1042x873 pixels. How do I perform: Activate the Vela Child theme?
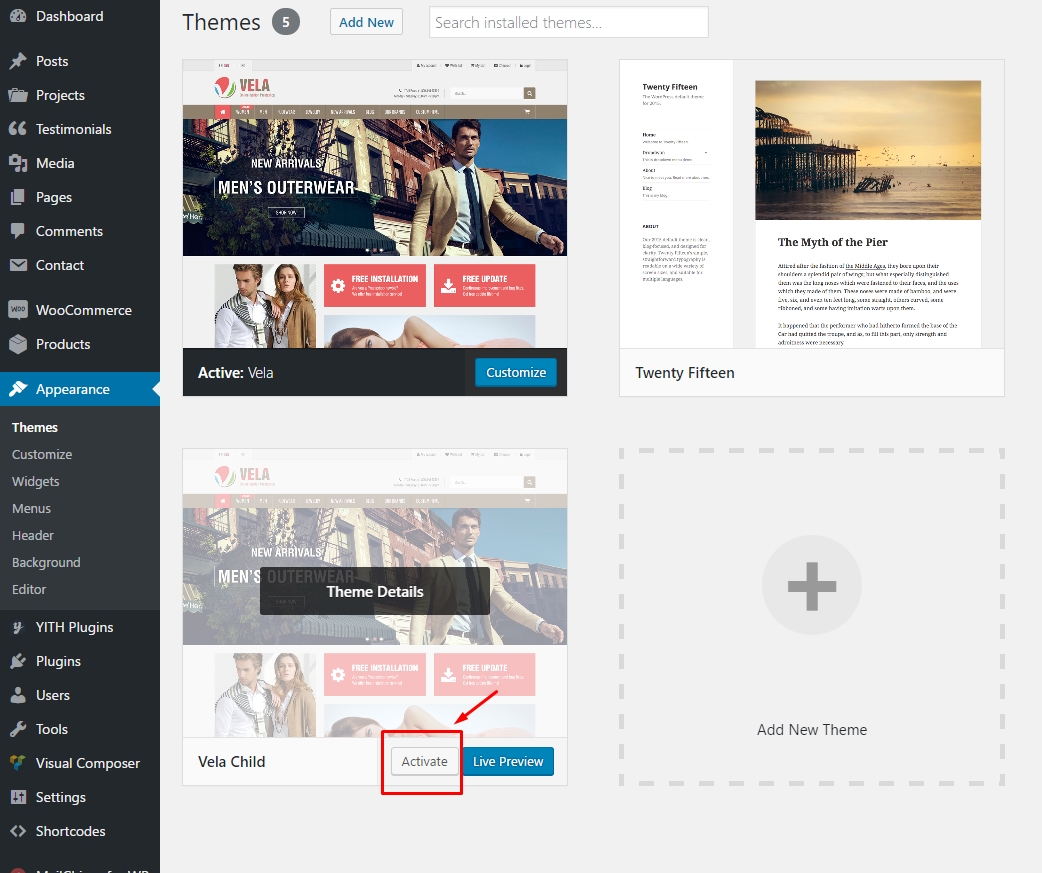pyautogui.click(x=424, y=761)
